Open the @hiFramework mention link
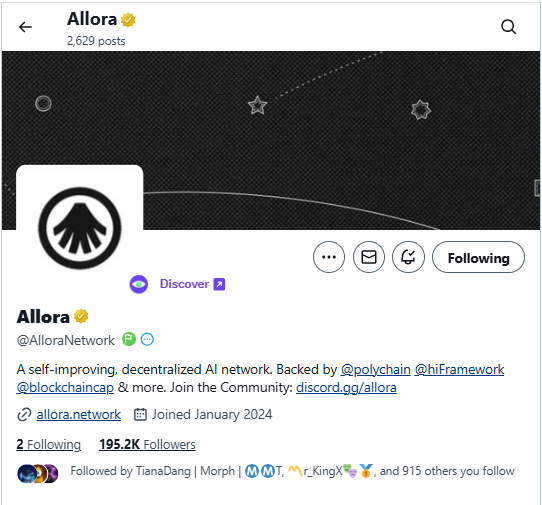 [x=459, y=370]
